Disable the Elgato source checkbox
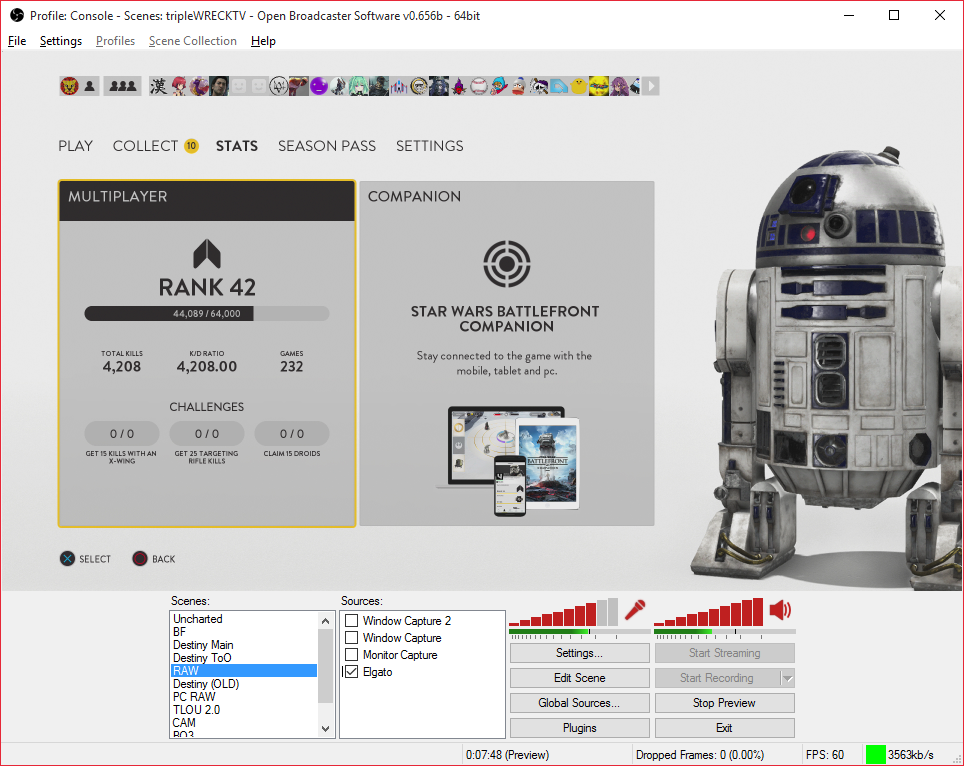 tap(352, 672)
